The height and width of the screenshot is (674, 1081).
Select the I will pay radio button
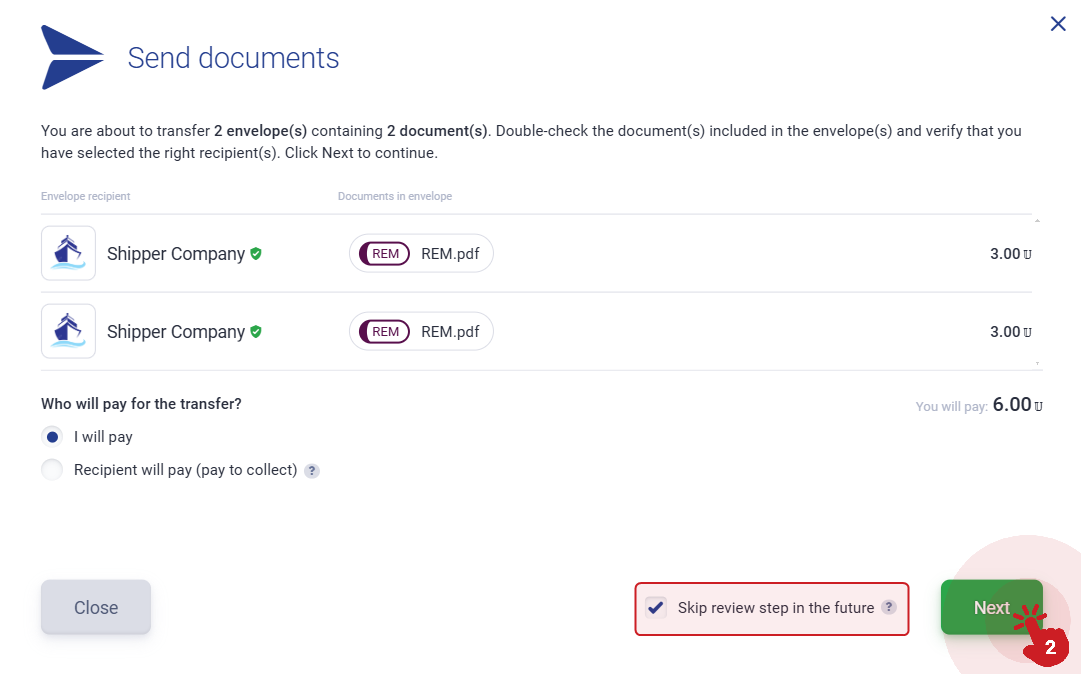[x=52, y=437]
